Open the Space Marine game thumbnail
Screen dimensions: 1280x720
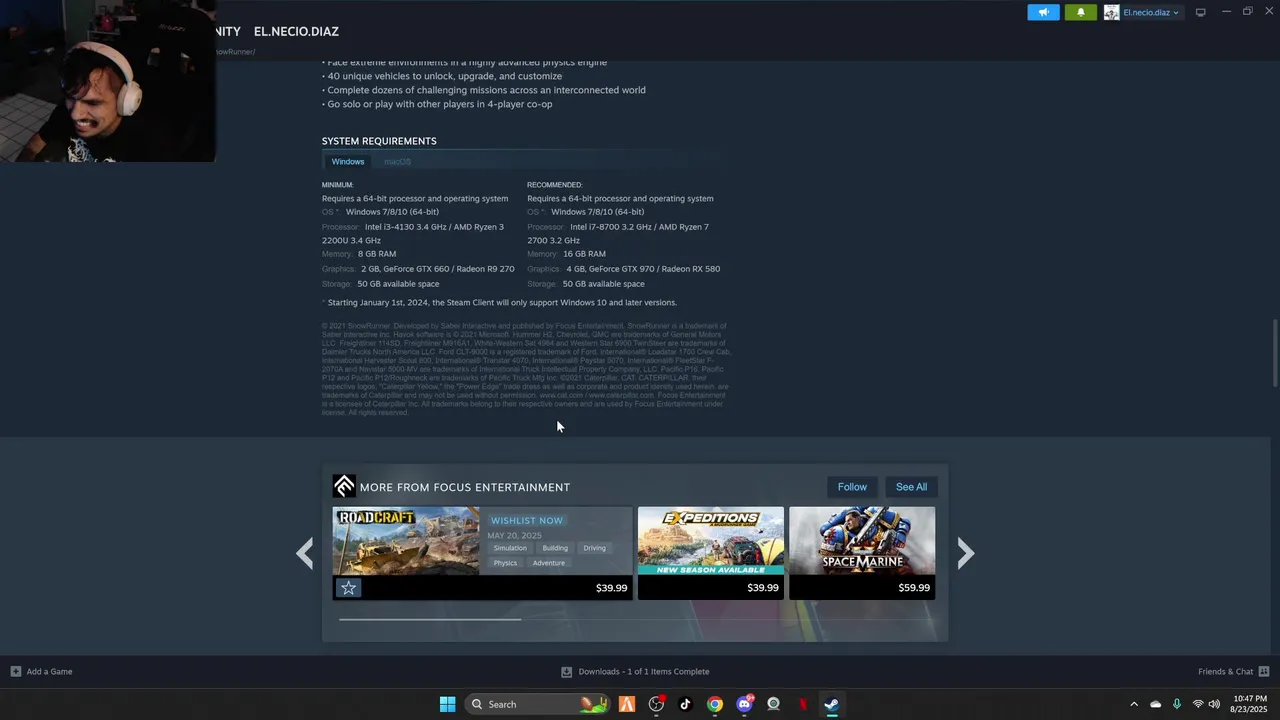point(862,541)
